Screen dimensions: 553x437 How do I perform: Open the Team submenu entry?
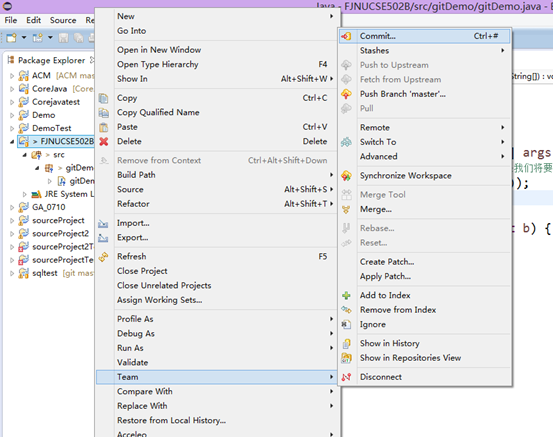[217, 377]
